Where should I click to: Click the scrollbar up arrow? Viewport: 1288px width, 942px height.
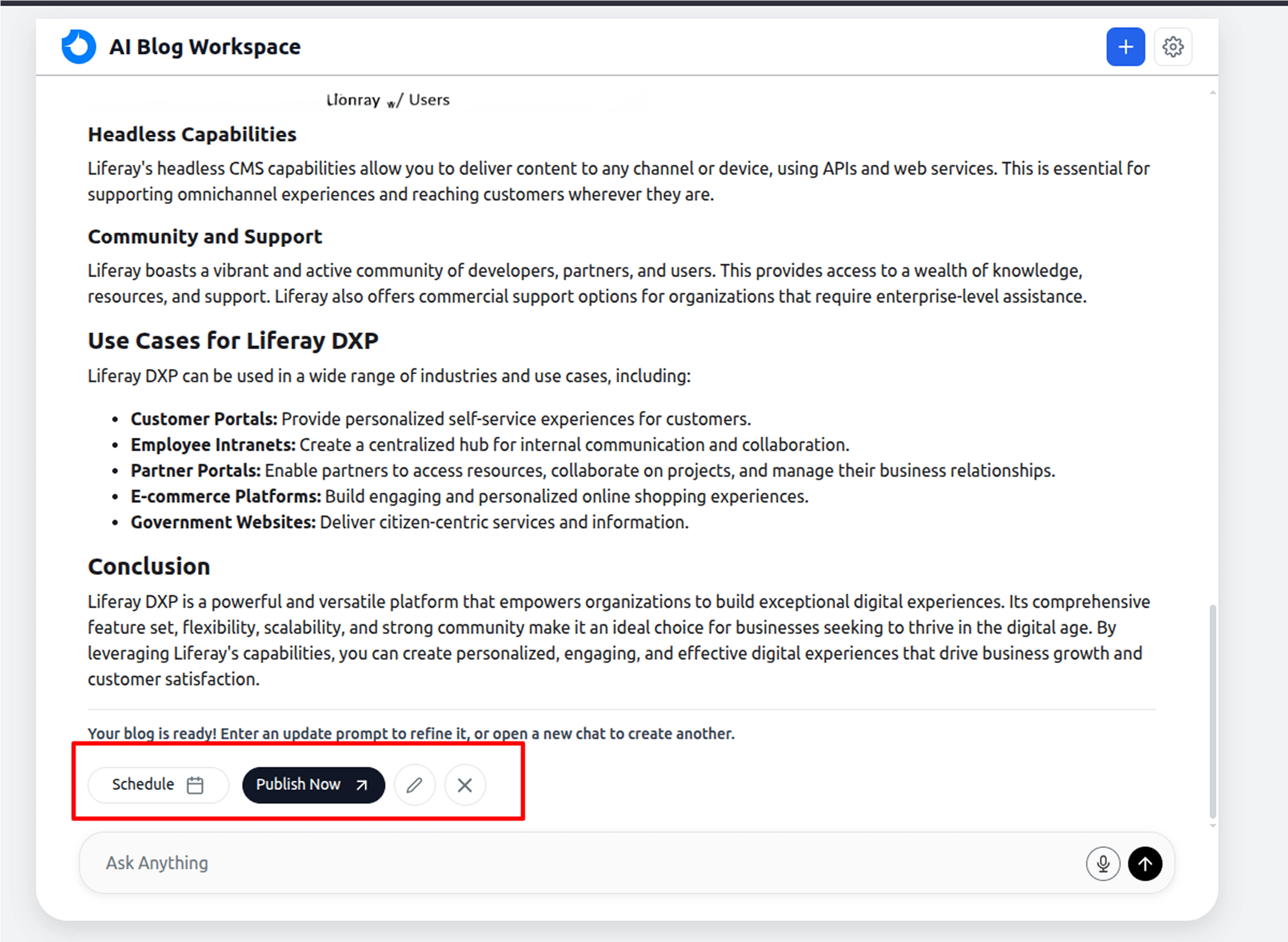(1212, 92)
